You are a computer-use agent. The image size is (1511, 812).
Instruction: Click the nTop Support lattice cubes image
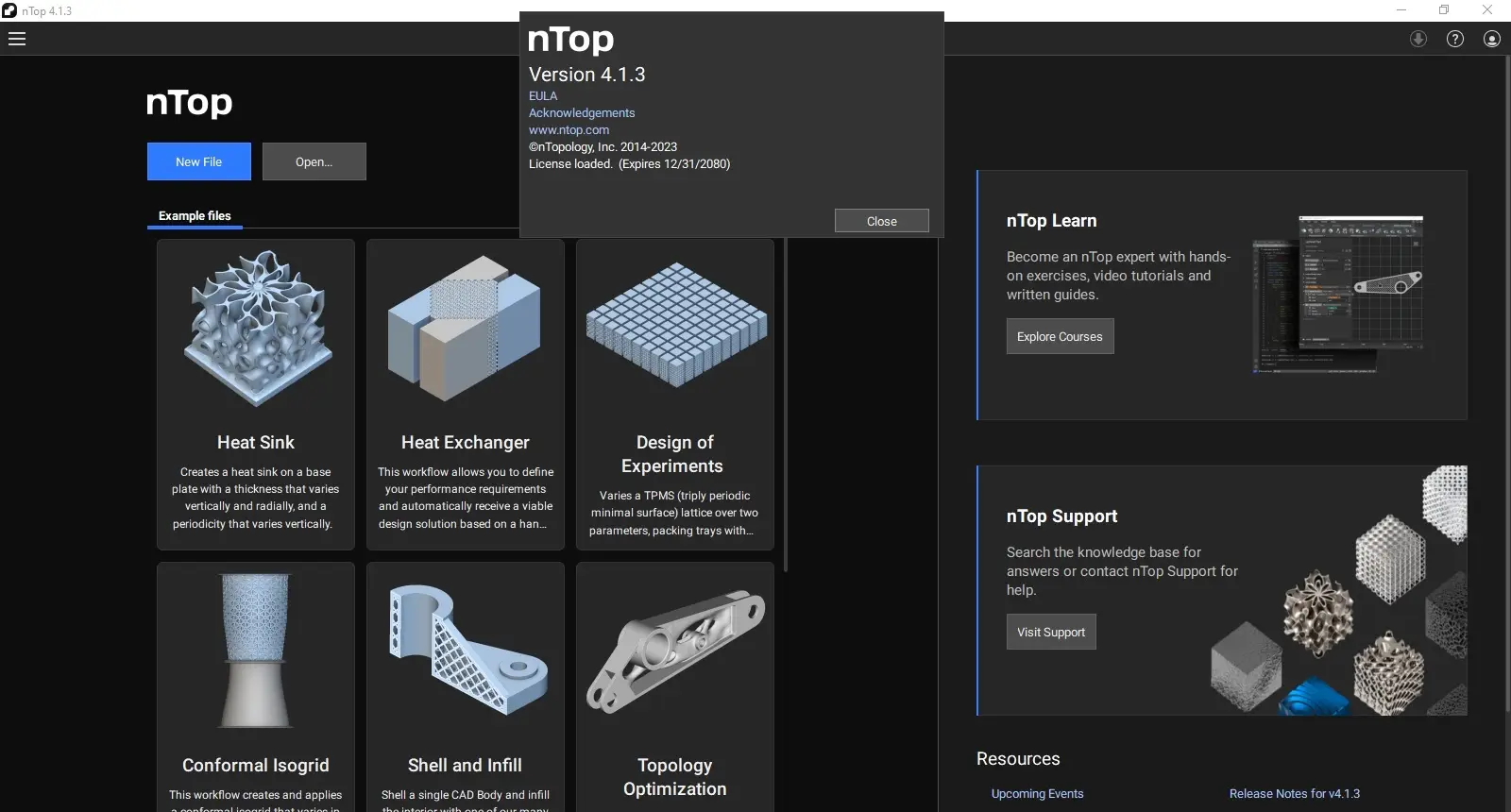click(1339, 591)
